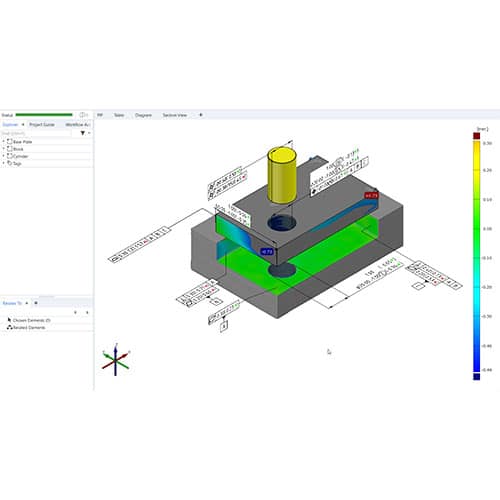
Task: Click the blue -0.73 deviation label
Action: [x=267, y=252]
